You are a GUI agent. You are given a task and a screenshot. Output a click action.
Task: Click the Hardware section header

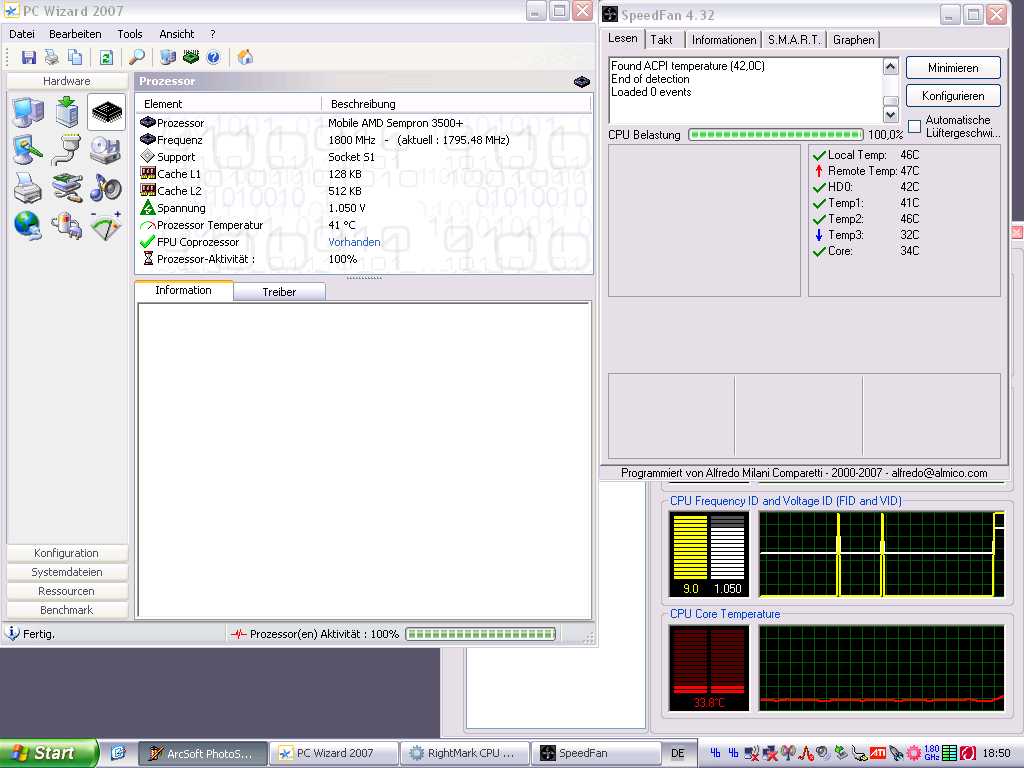(67, 81)
